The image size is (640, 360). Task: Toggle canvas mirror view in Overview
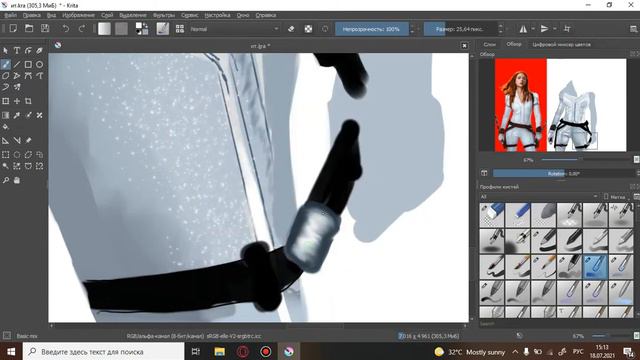point(484,173)
